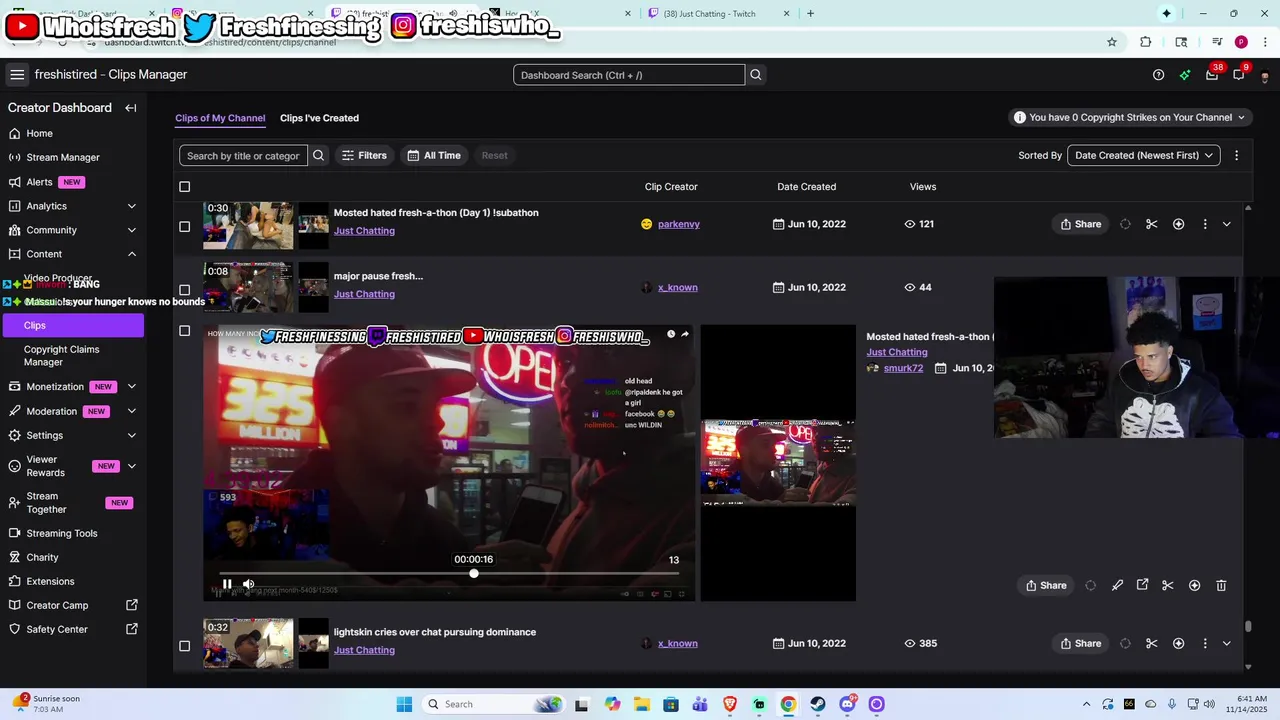Open Streaming Tools in the sidebar

(x=61, y=533)
